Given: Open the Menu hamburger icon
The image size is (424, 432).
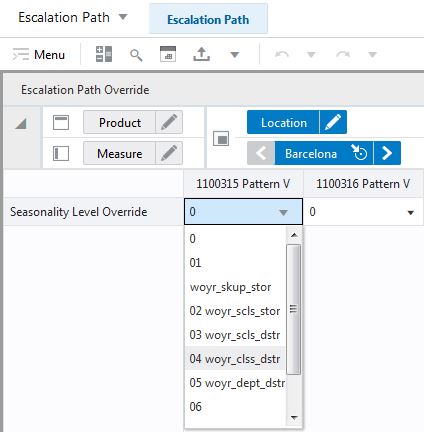Looking at the screenshot, I should (x=21, y=54).
